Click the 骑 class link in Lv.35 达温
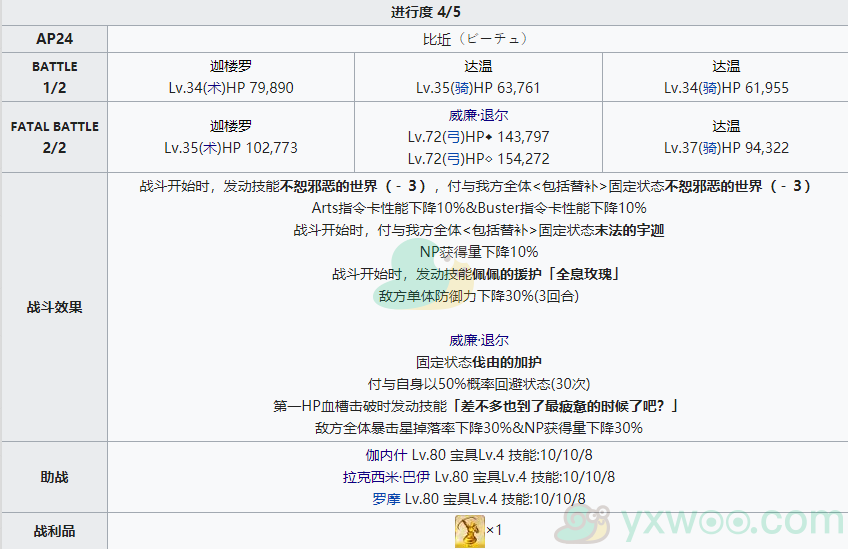The width and height of the screenshot is (848, 549). 463,88
